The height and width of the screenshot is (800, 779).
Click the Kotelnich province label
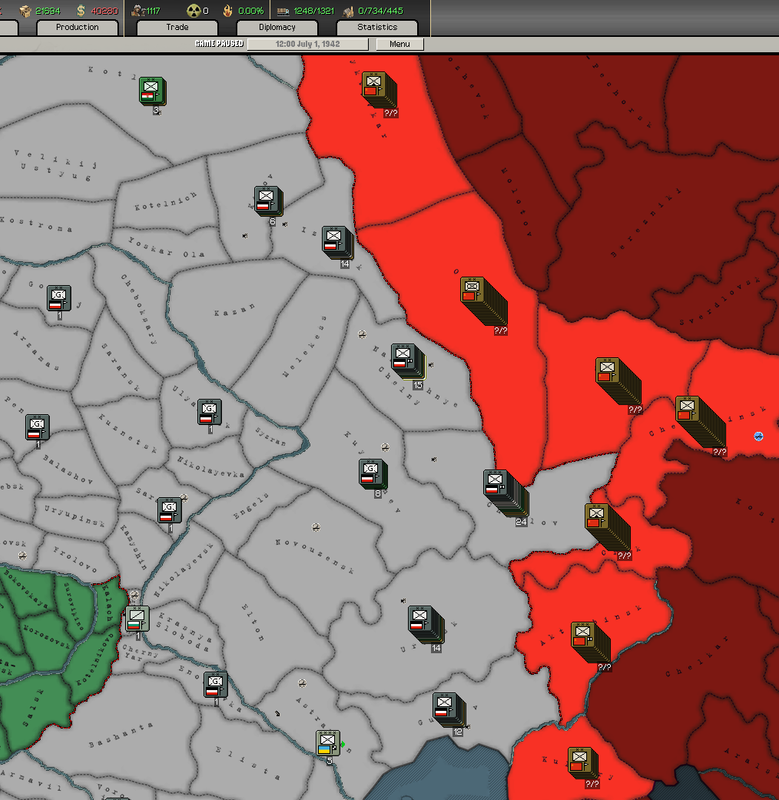[x=166, y=202]
